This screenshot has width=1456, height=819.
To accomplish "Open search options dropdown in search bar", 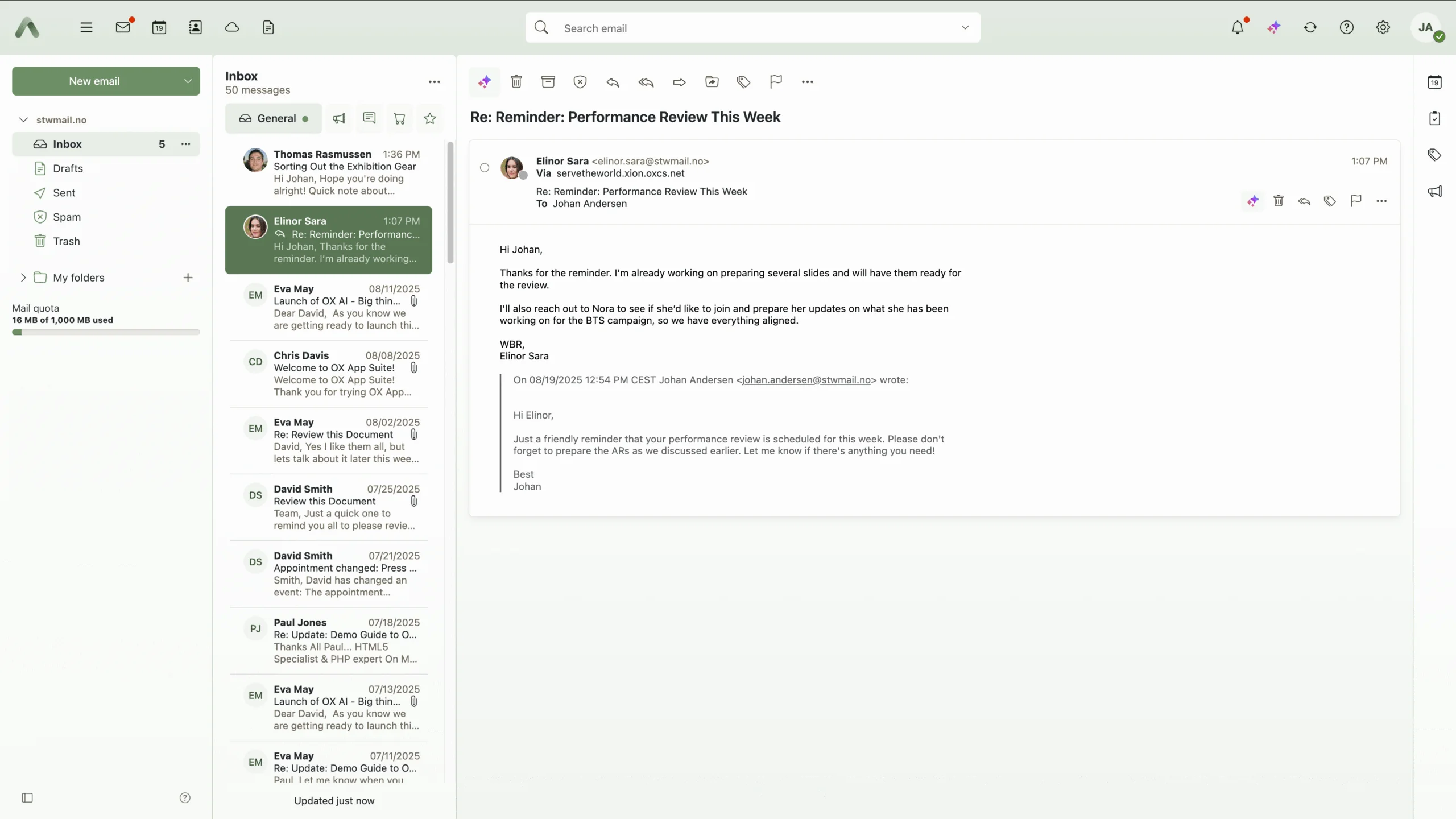I will pos(965,27).
